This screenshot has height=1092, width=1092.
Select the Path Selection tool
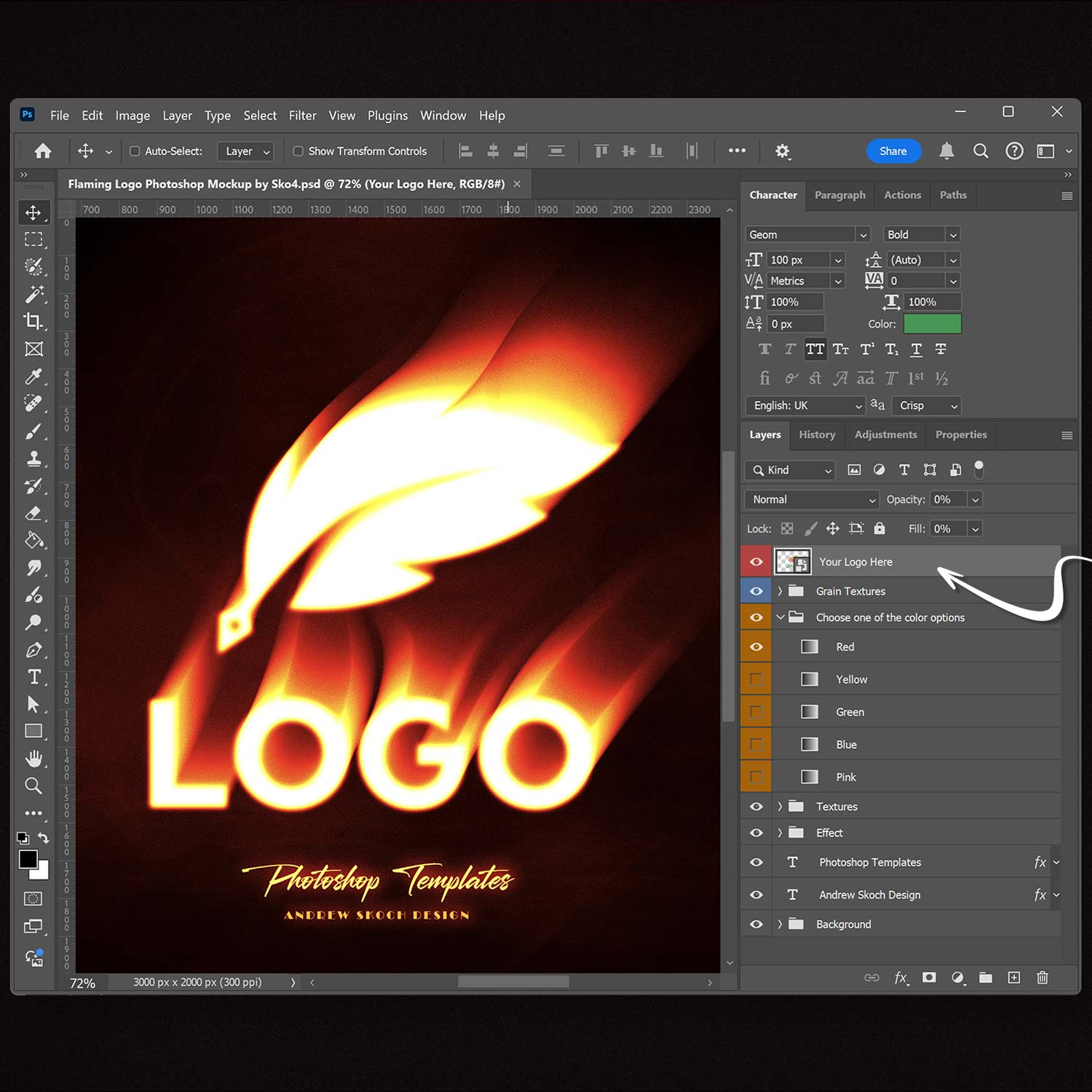click(33, 704)
